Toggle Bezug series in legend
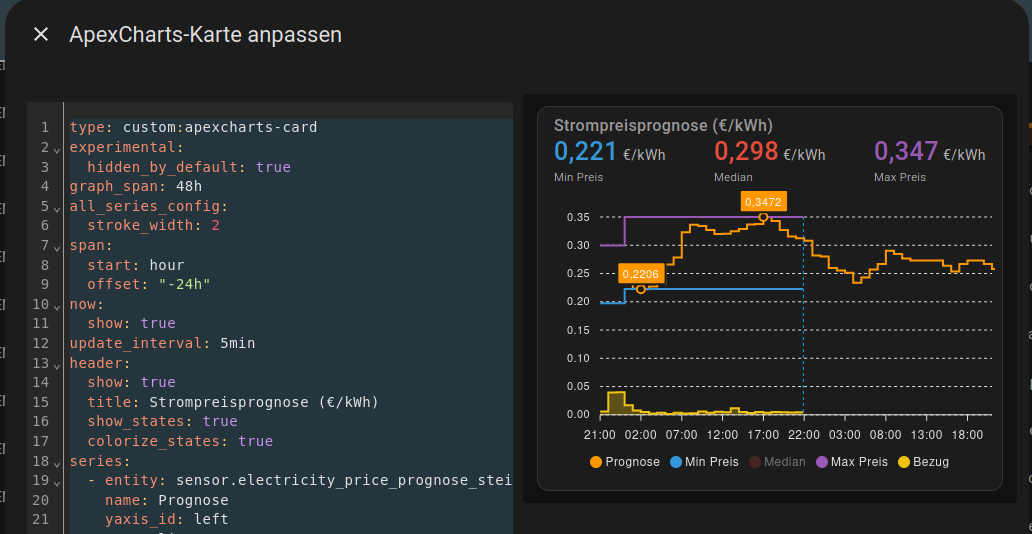 pos(923,462)
